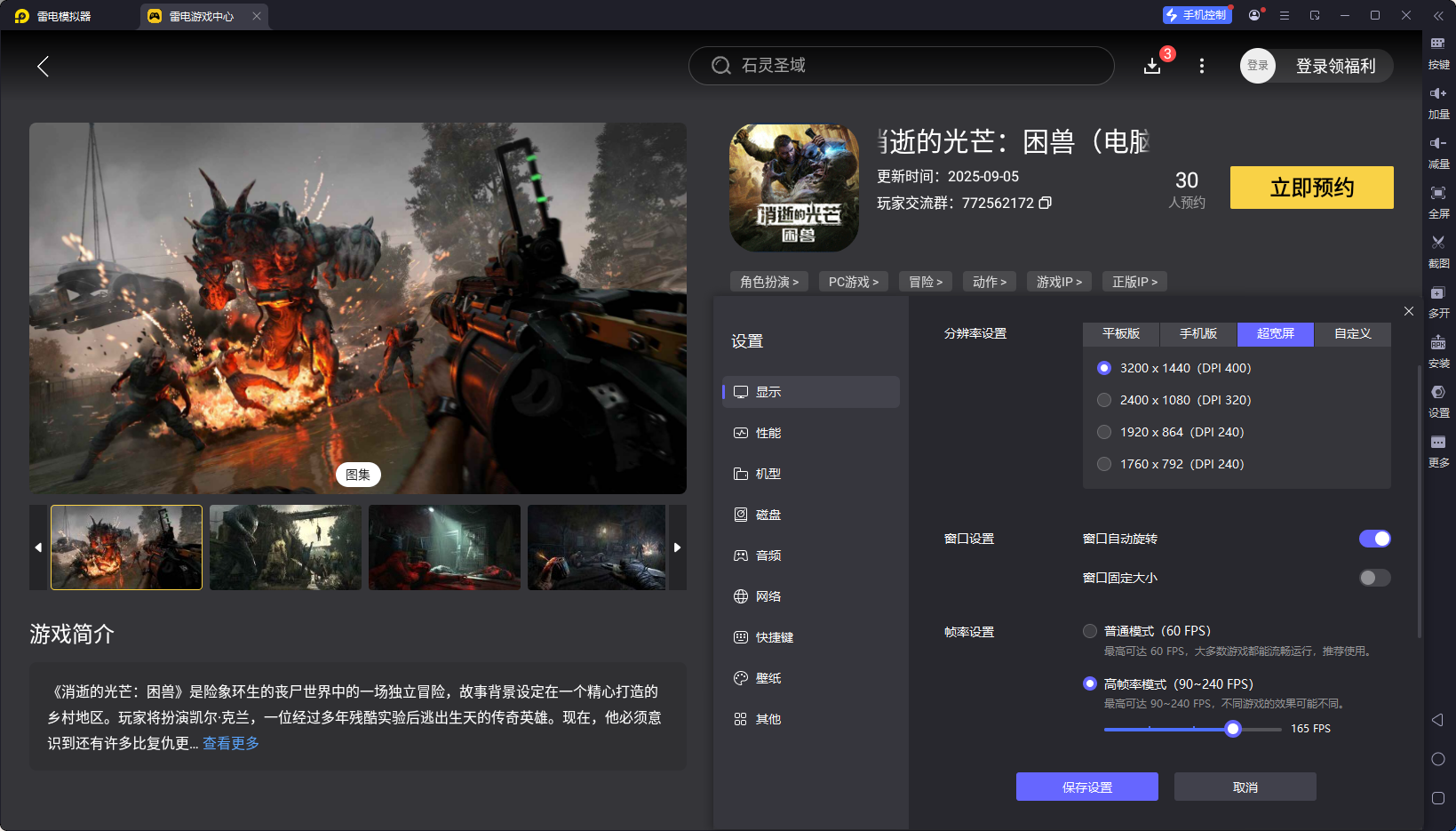Collapse the right sidebar with the double-arrow chevron
The height and width of the screenshot is (831, 1456).
1440,15
